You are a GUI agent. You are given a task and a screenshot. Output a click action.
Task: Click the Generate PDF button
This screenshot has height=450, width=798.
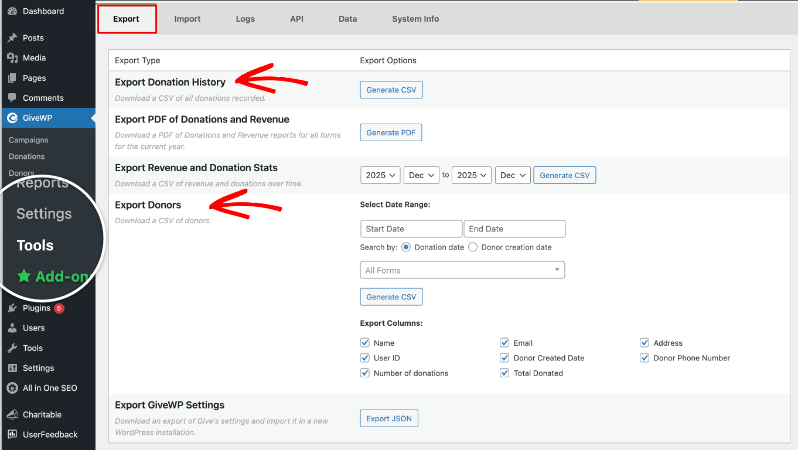[391, 132]
